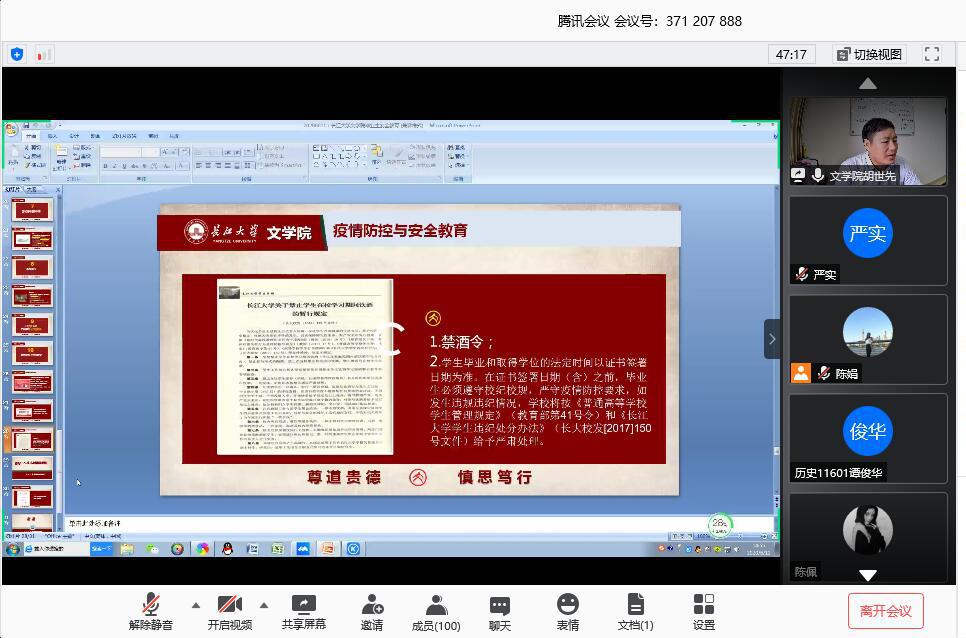The width and height of the screenshot is (966, 638).
Task: Open meeting Settings (设置)
Action: pyautogui.click(x=704, y=611)
